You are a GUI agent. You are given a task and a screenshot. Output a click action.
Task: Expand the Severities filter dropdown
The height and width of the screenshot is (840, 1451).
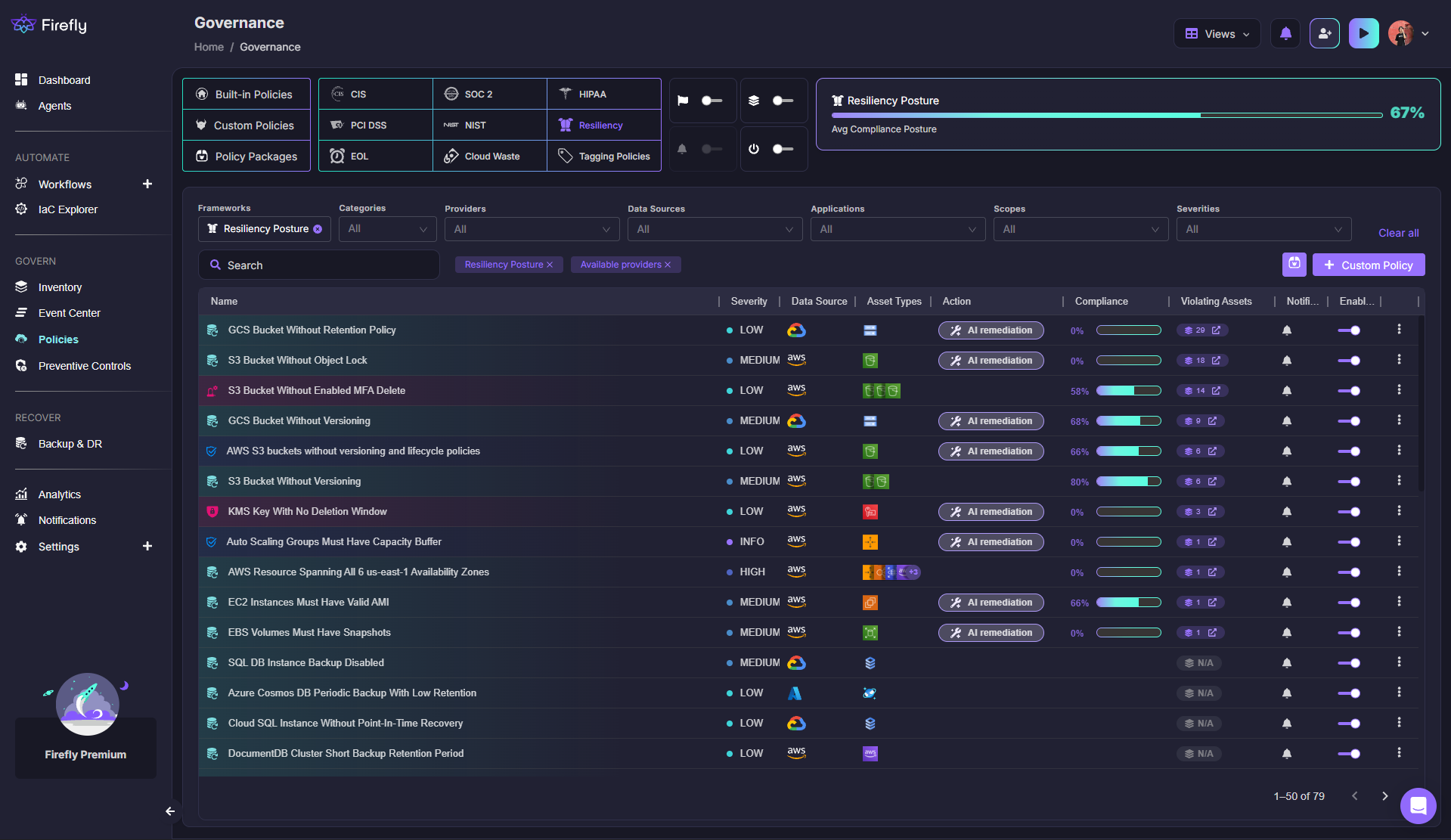1264,229
